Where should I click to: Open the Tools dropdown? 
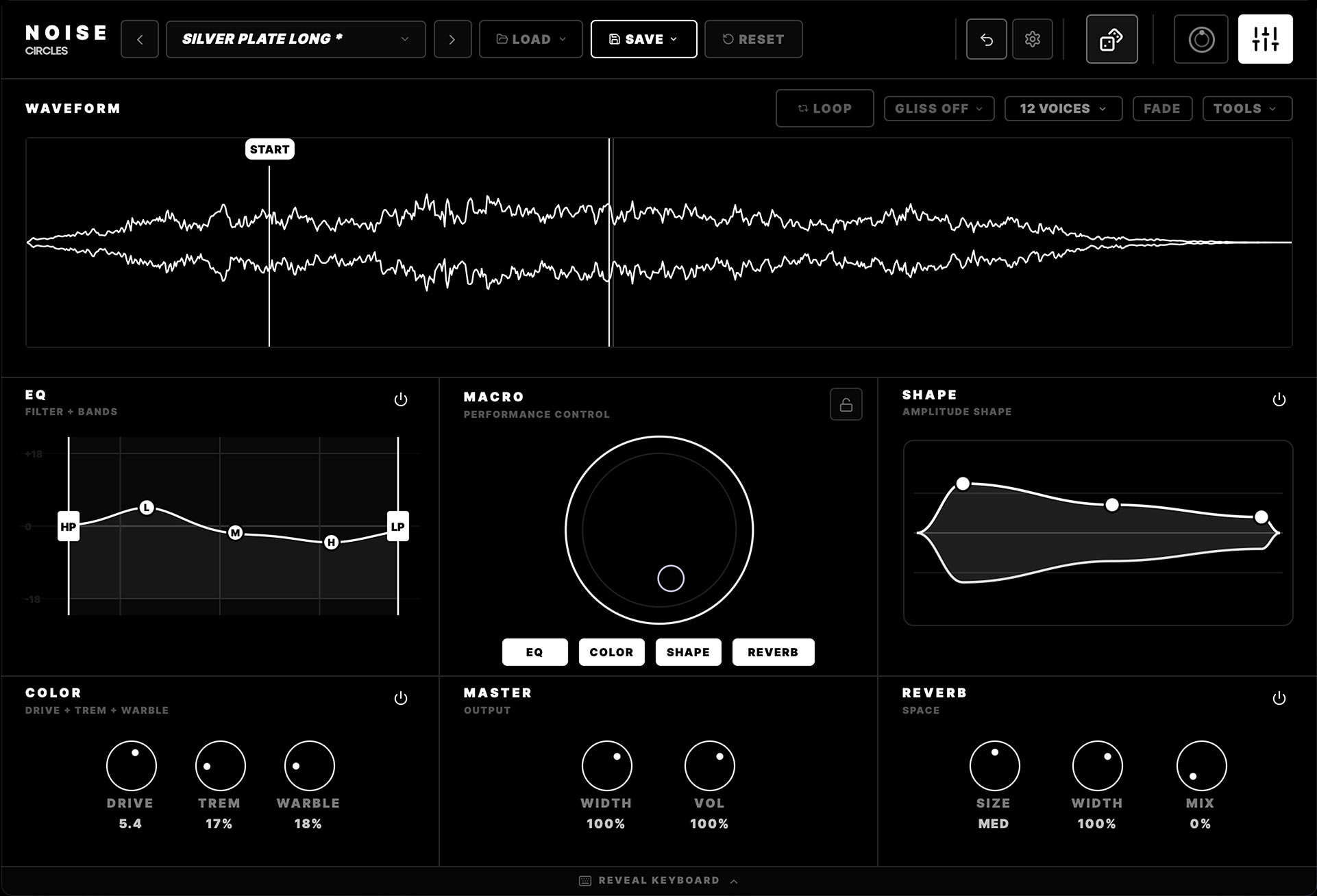1247,108
